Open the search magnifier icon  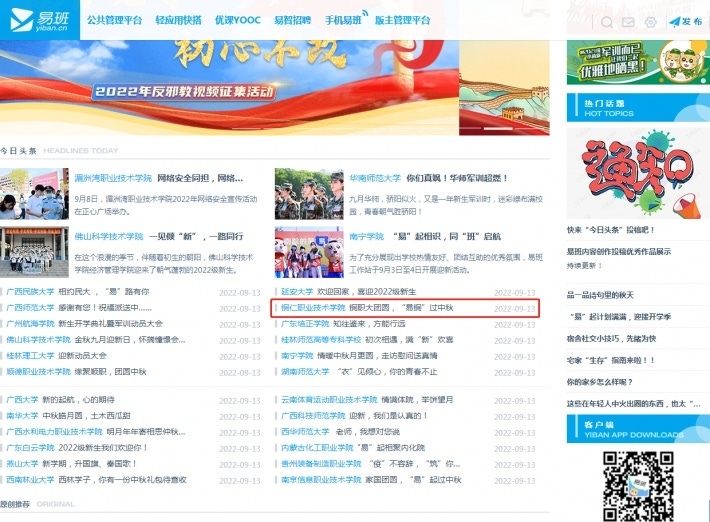coord(607,22)
